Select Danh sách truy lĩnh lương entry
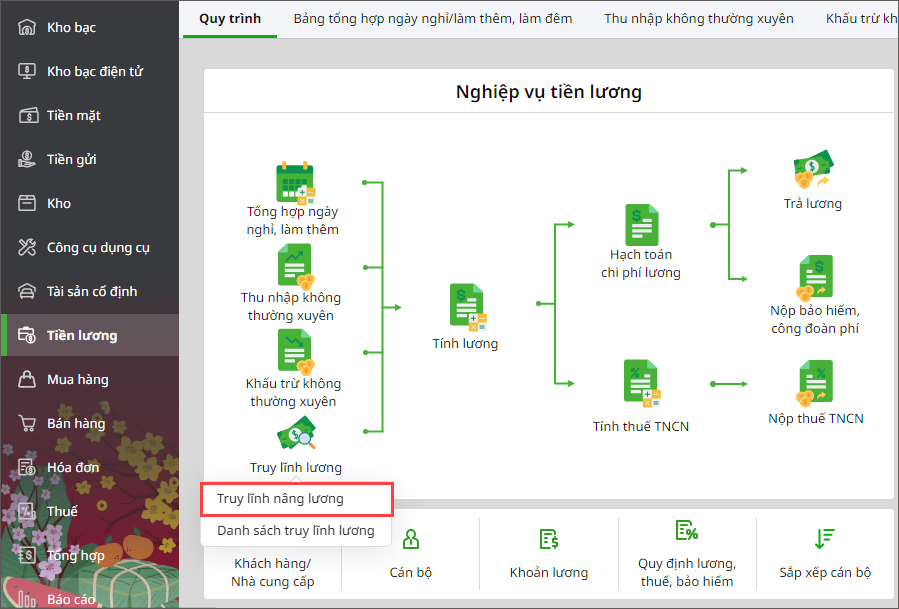Image resolution: width=899 pixels, height=609 pixels. point(296,531)
